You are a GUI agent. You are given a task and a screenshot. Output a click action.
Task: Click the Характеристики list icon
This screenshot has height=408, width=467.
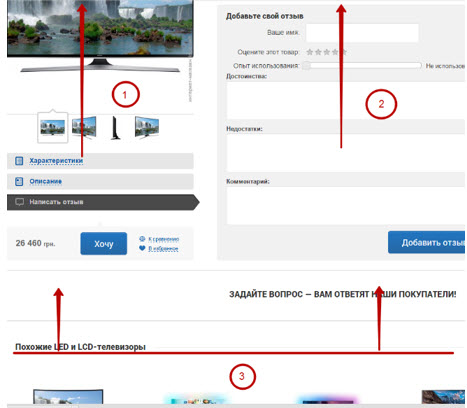pos(19,161)
